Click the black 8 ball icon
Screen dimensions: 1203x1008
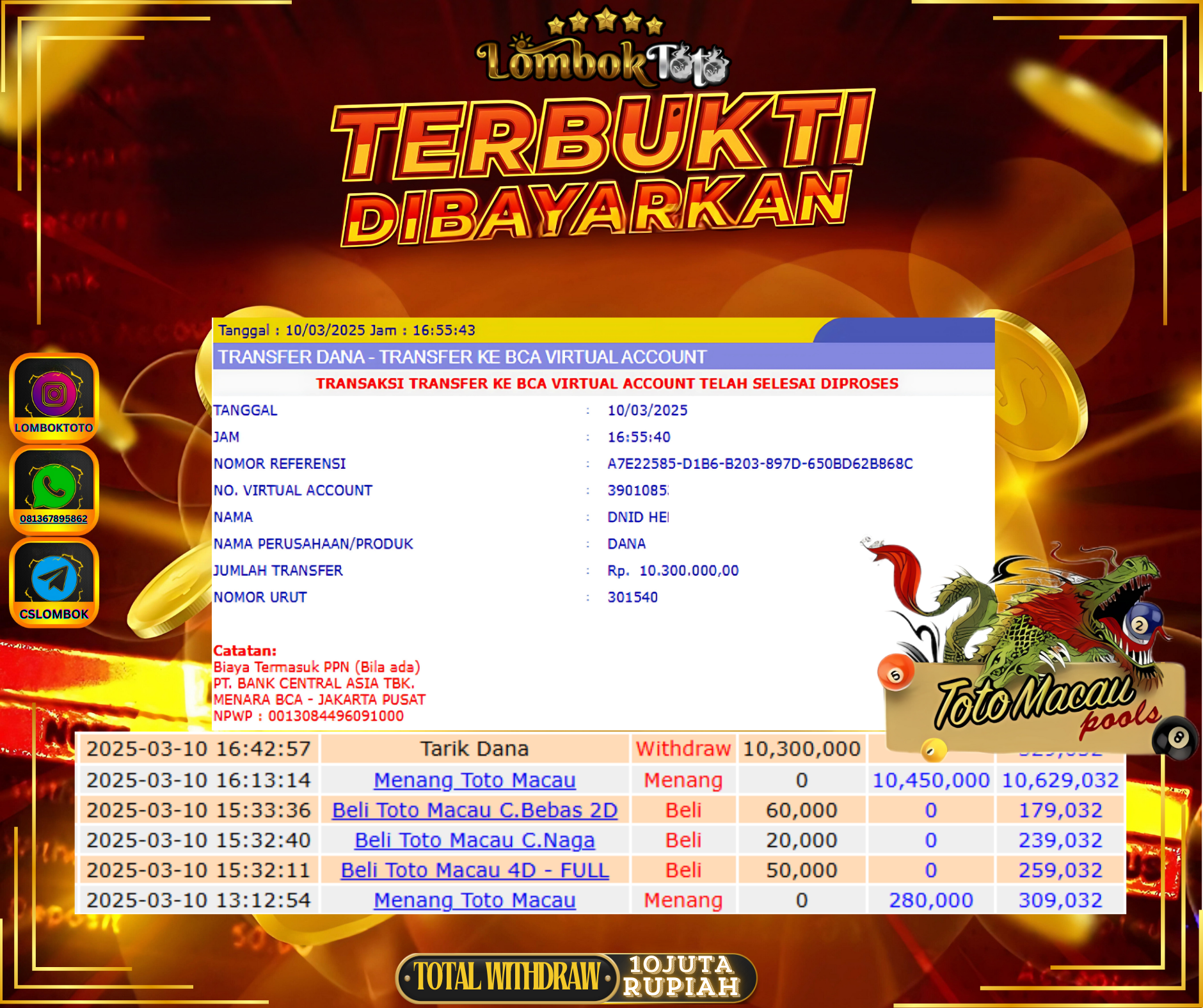tap(1176, 738)
